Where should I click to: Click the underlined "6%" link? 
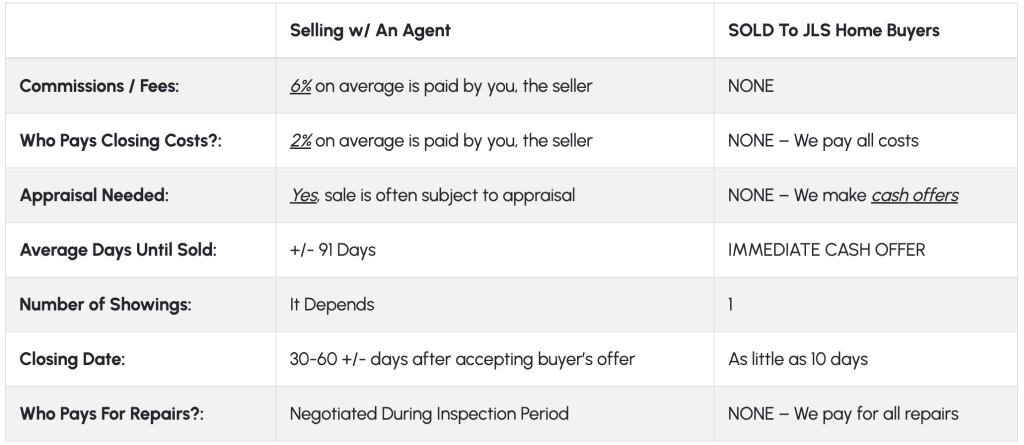[x=301, y=87]
